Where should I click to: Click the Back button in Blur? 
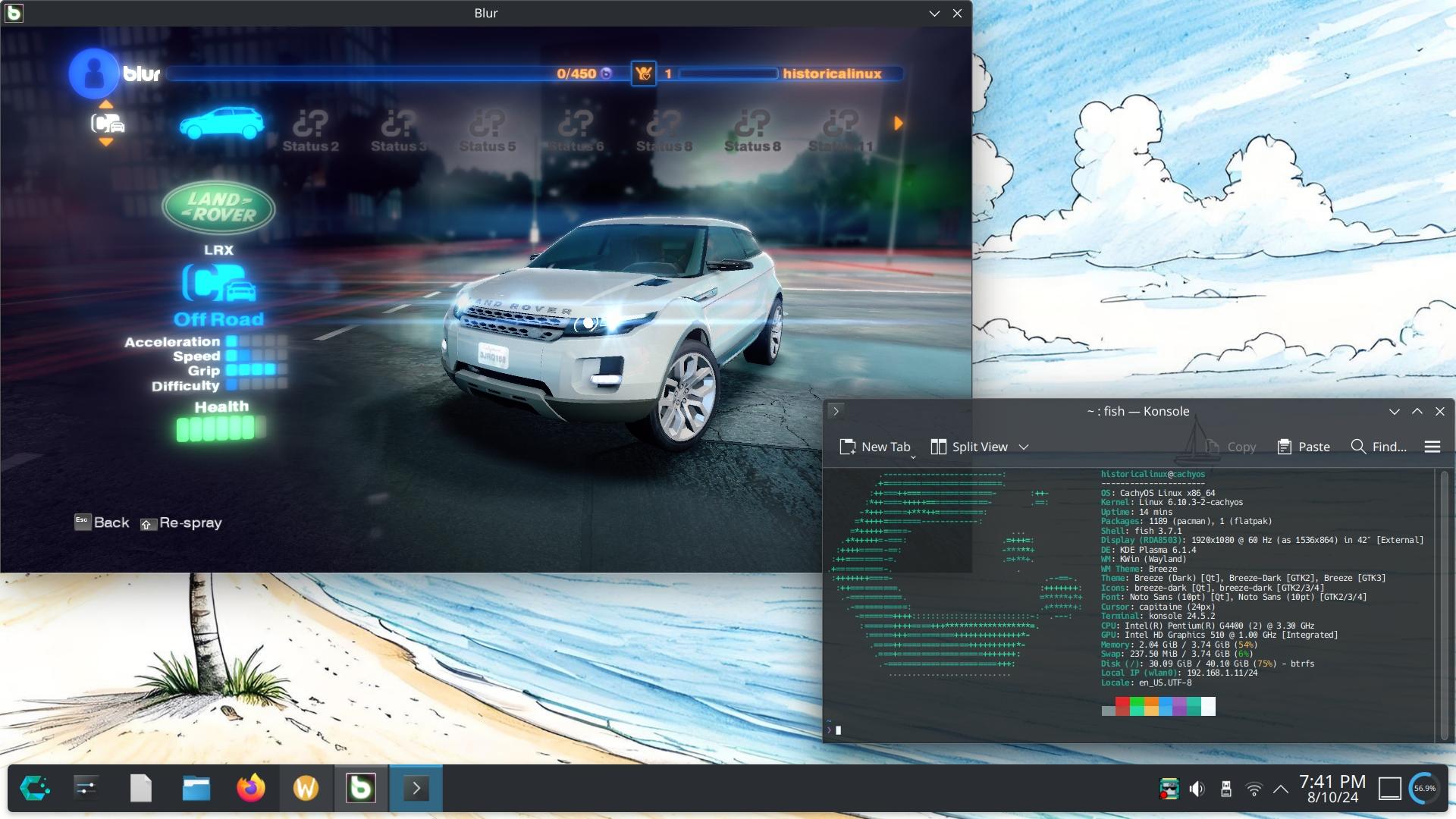coord(102,522)
